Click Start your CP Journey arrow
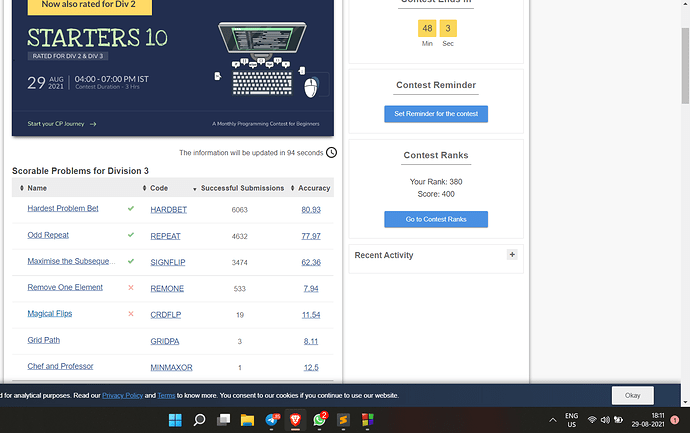 93,124
